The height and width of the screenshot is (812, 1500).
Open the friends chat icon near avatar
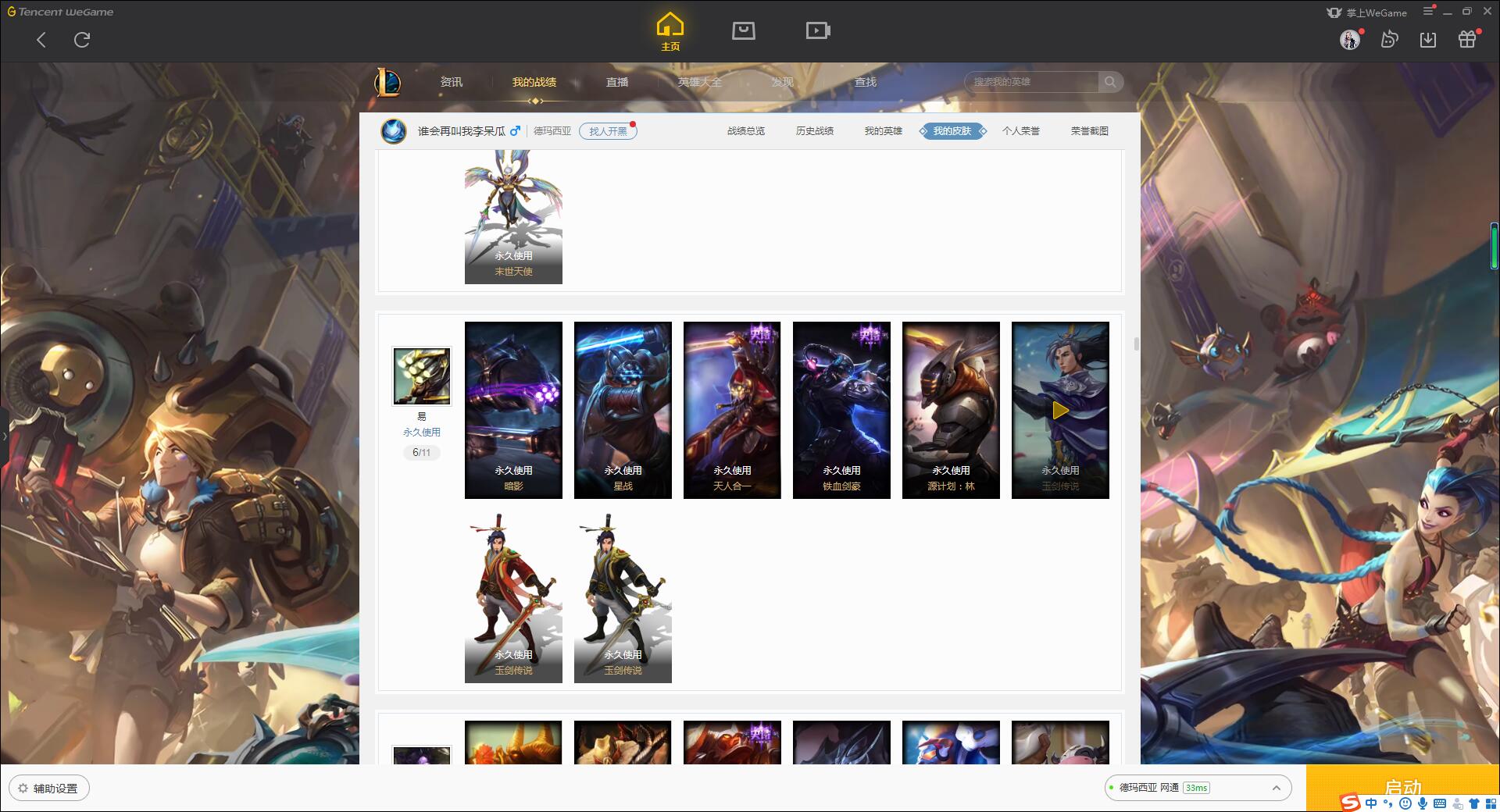(x=1389, y=39)
